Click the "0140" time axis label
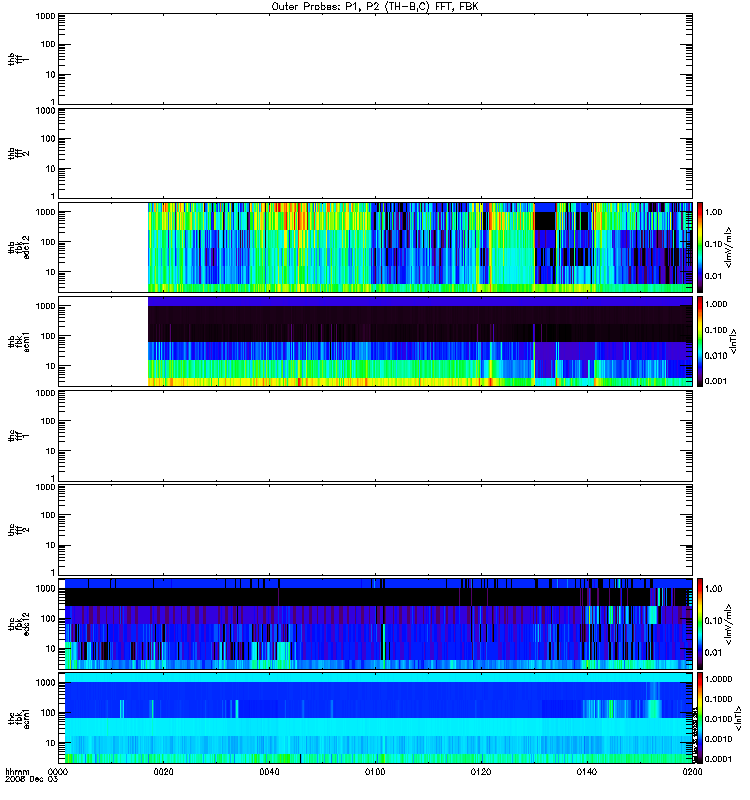The height and width of the screenshot is (800, 750). coord(587,772)
